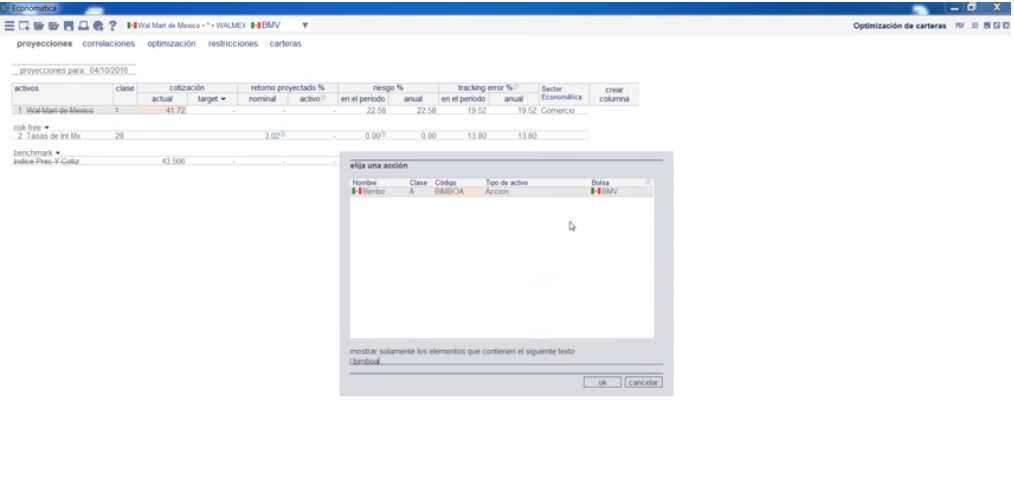The width and height of the screenshot is (1014, 485).
Task: Click the list lines icon beside PDF
Action: coord(974,25)
